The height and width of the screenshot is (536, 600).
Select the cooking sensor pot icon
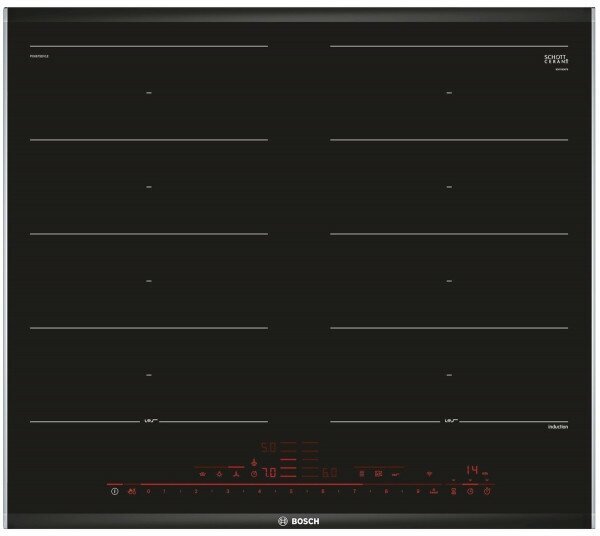pyautogui.click(x=202, y=474)
